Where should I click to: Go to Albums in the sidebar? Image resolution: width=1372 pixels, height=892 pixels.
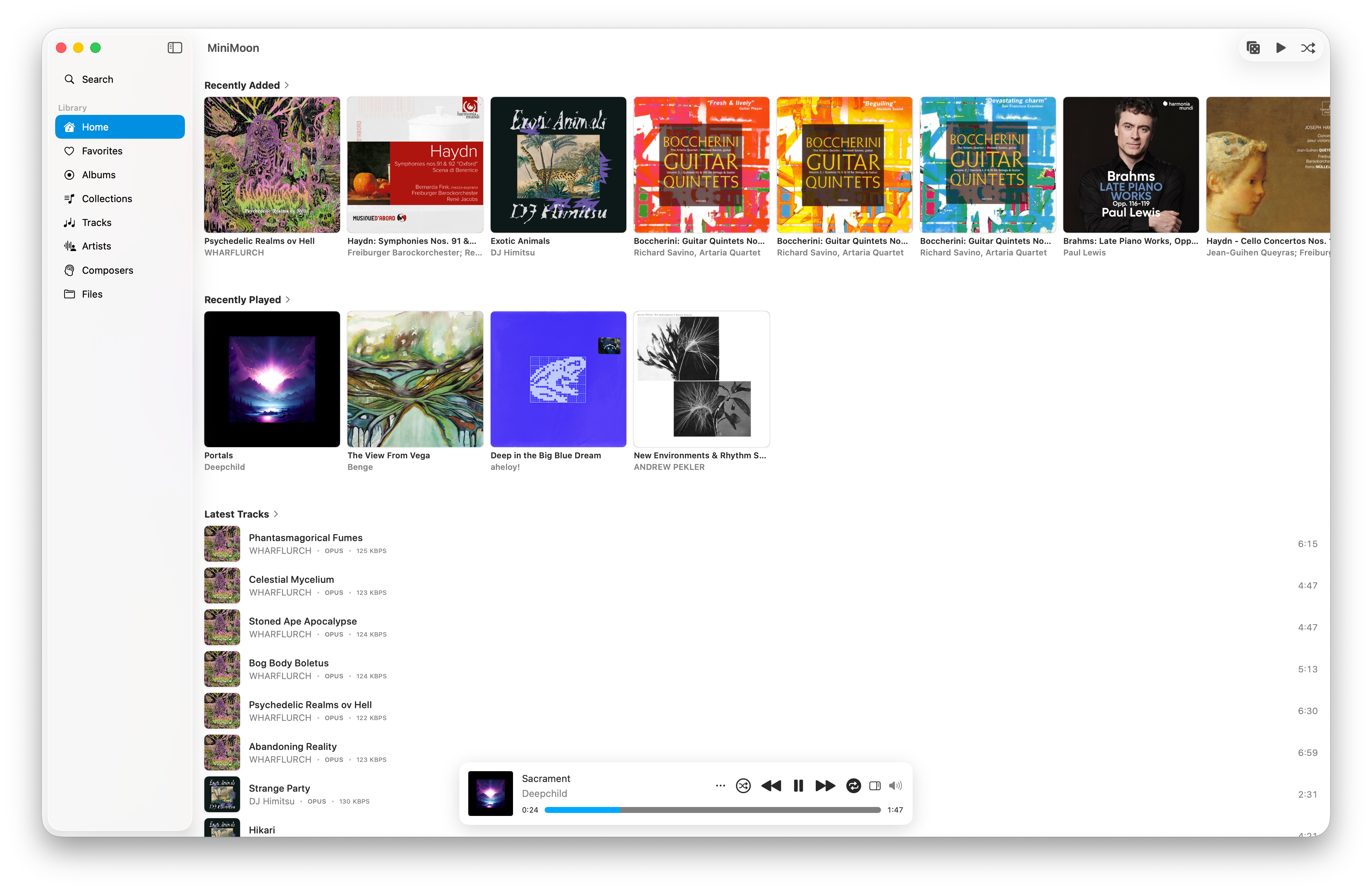tap(98, 175)
